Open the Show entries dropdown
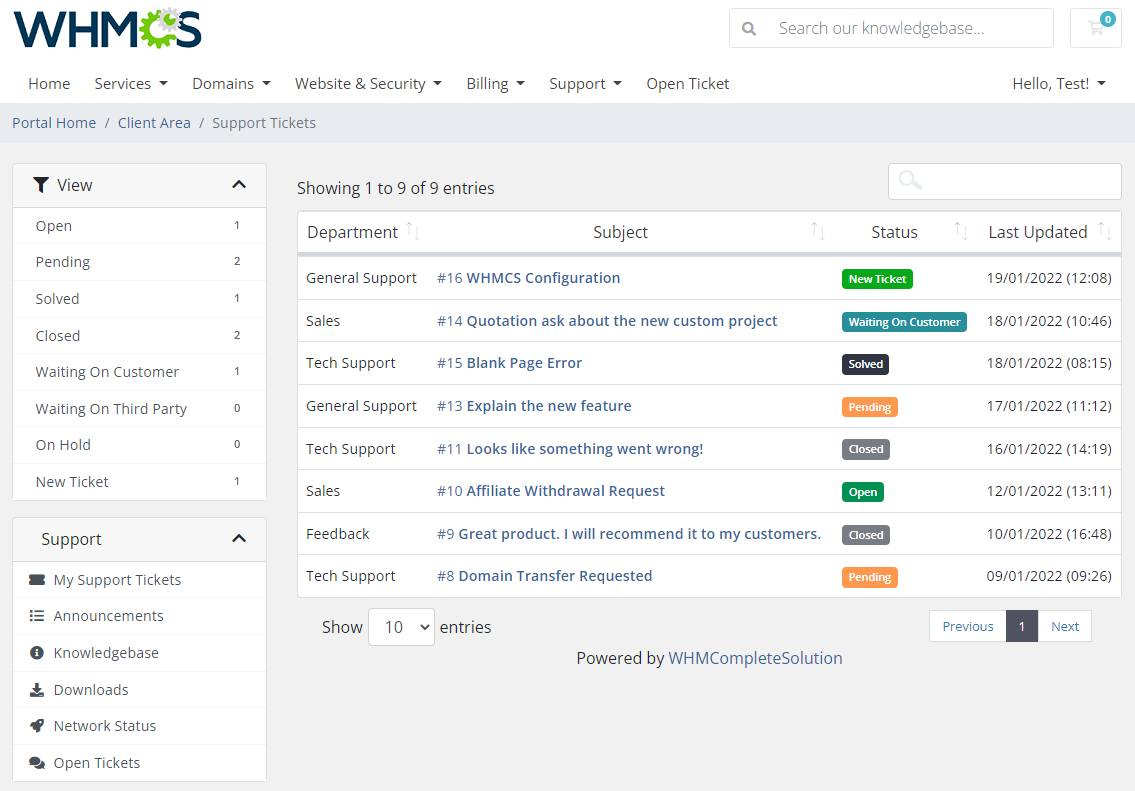 [x=401, y=626]
